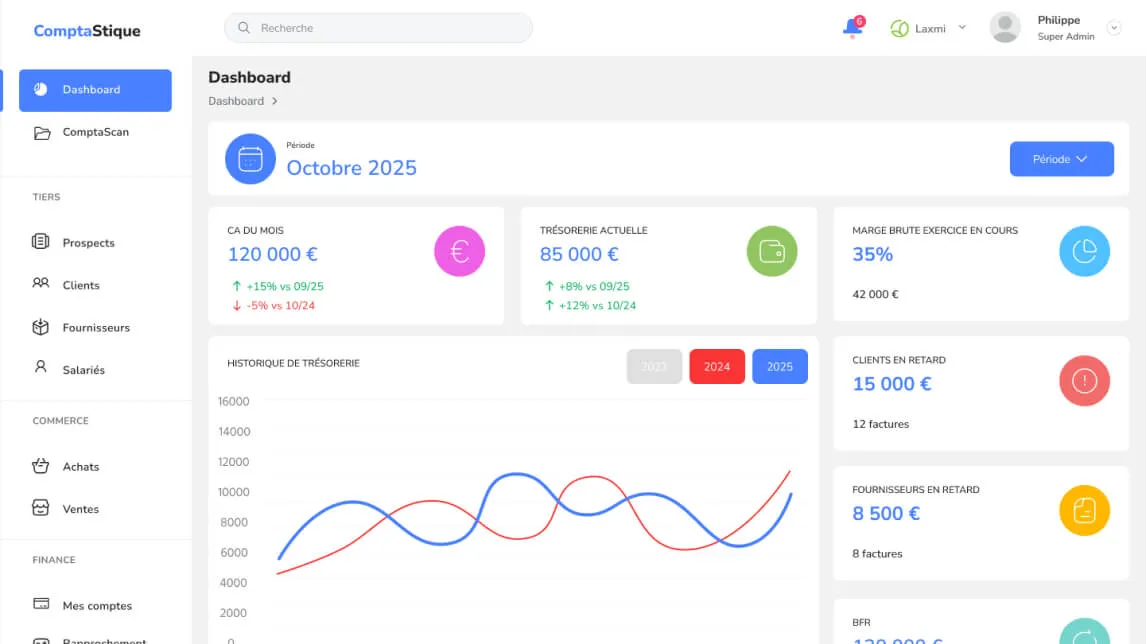Click the Clients people icon

(41, 283)
